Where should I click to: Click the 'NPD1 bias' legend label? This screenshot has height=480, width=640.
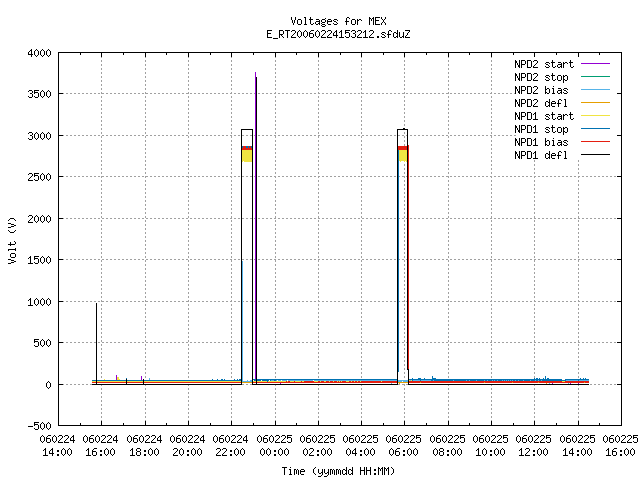541,142
